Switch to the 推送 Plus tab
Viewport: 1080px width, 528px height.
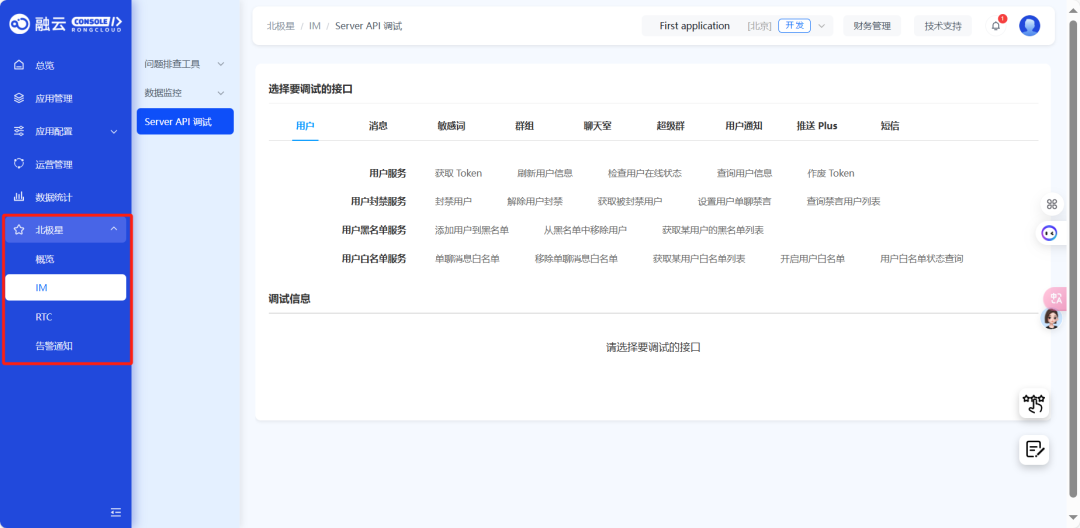point(817,126)
